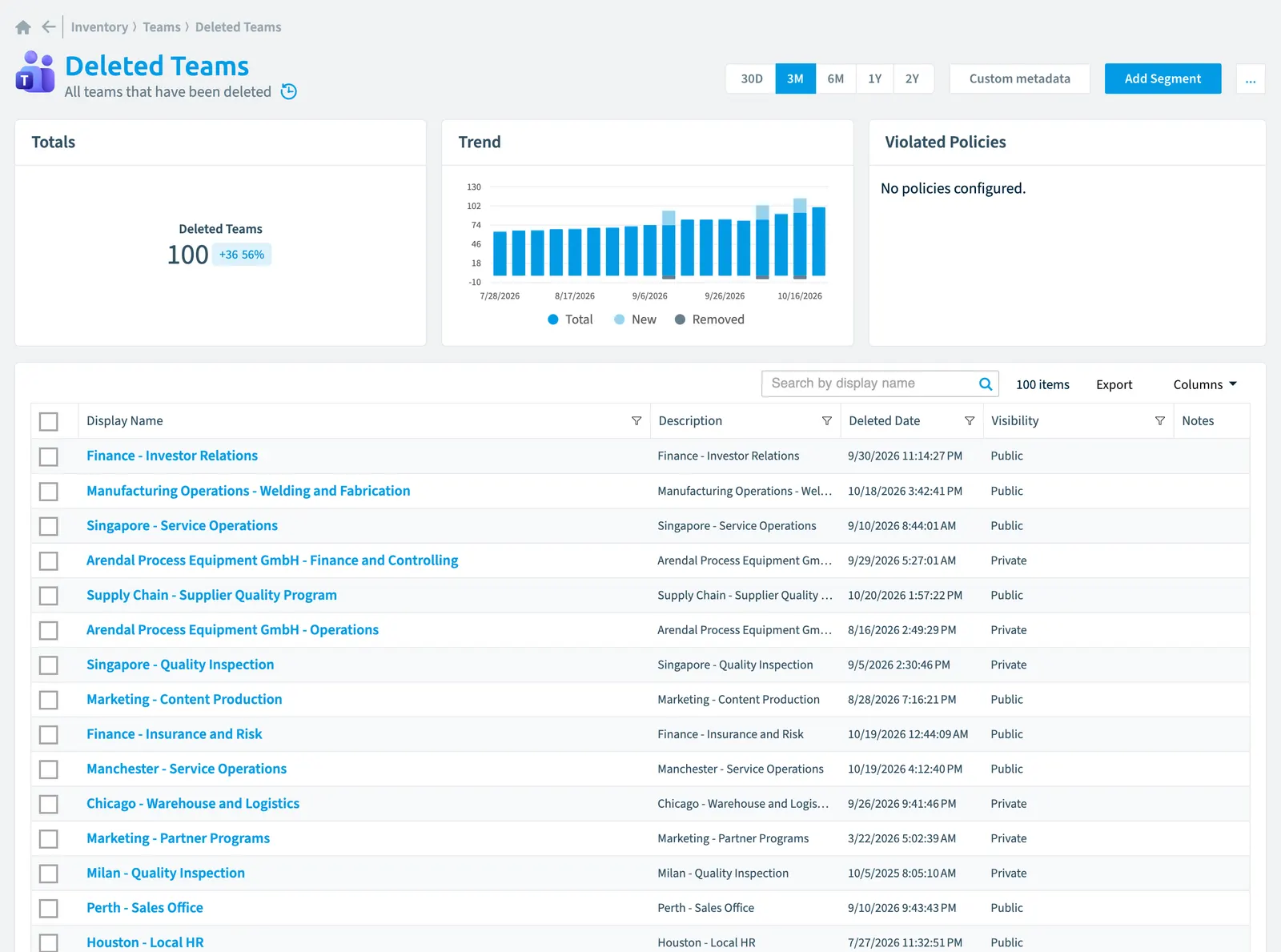Click the back arrow icon
Image resolution: width=1281 pixels, height=952 pixels.
pos(49,27)
